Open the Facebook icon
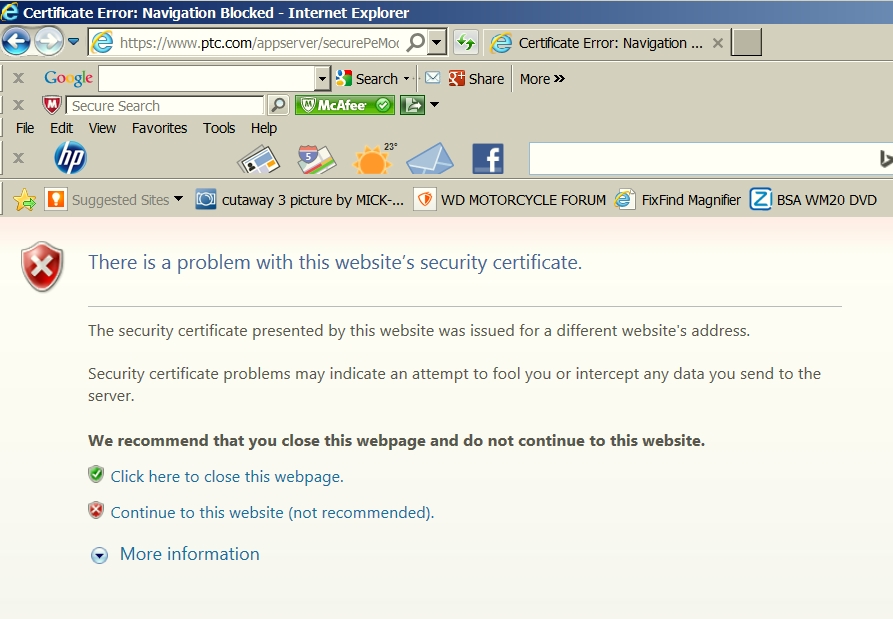Image resolution: width=893 pixels, height=619 pixels. click(x=488, y=159)
